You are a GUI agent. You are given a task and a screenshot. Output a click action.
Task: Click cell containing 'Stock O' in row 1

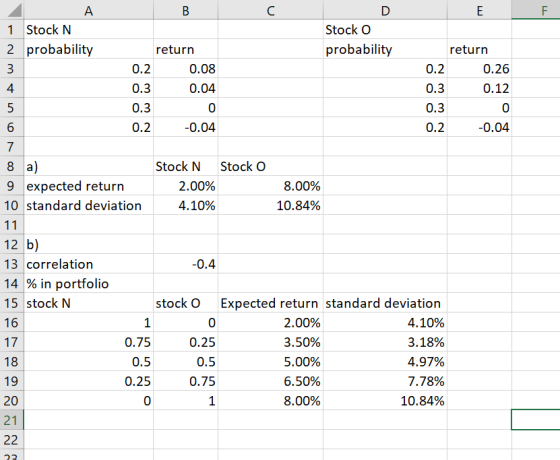click(x=385, y=29)
